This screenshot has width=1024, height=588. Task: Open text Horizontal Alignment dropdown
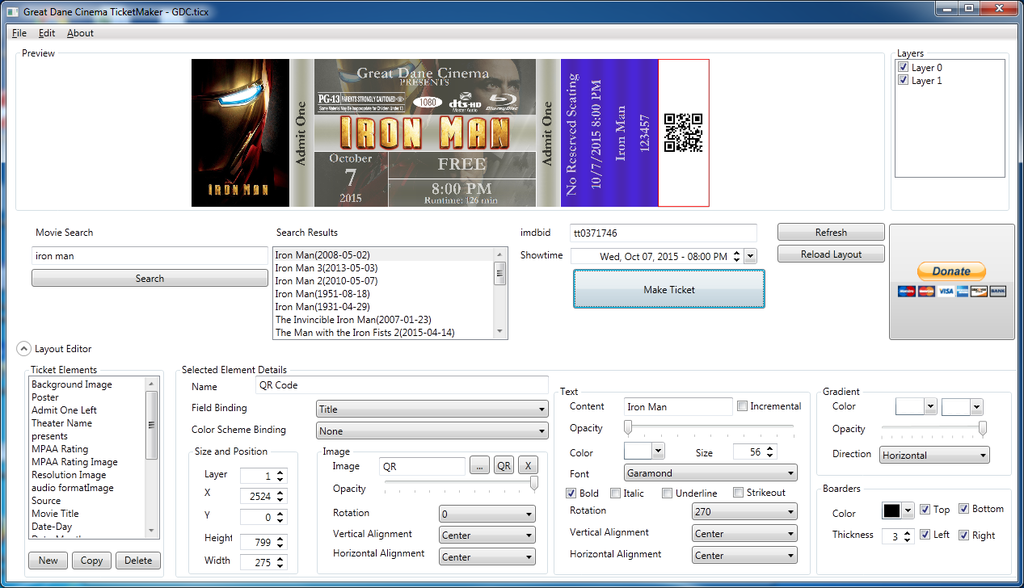(x=744, y=555)
